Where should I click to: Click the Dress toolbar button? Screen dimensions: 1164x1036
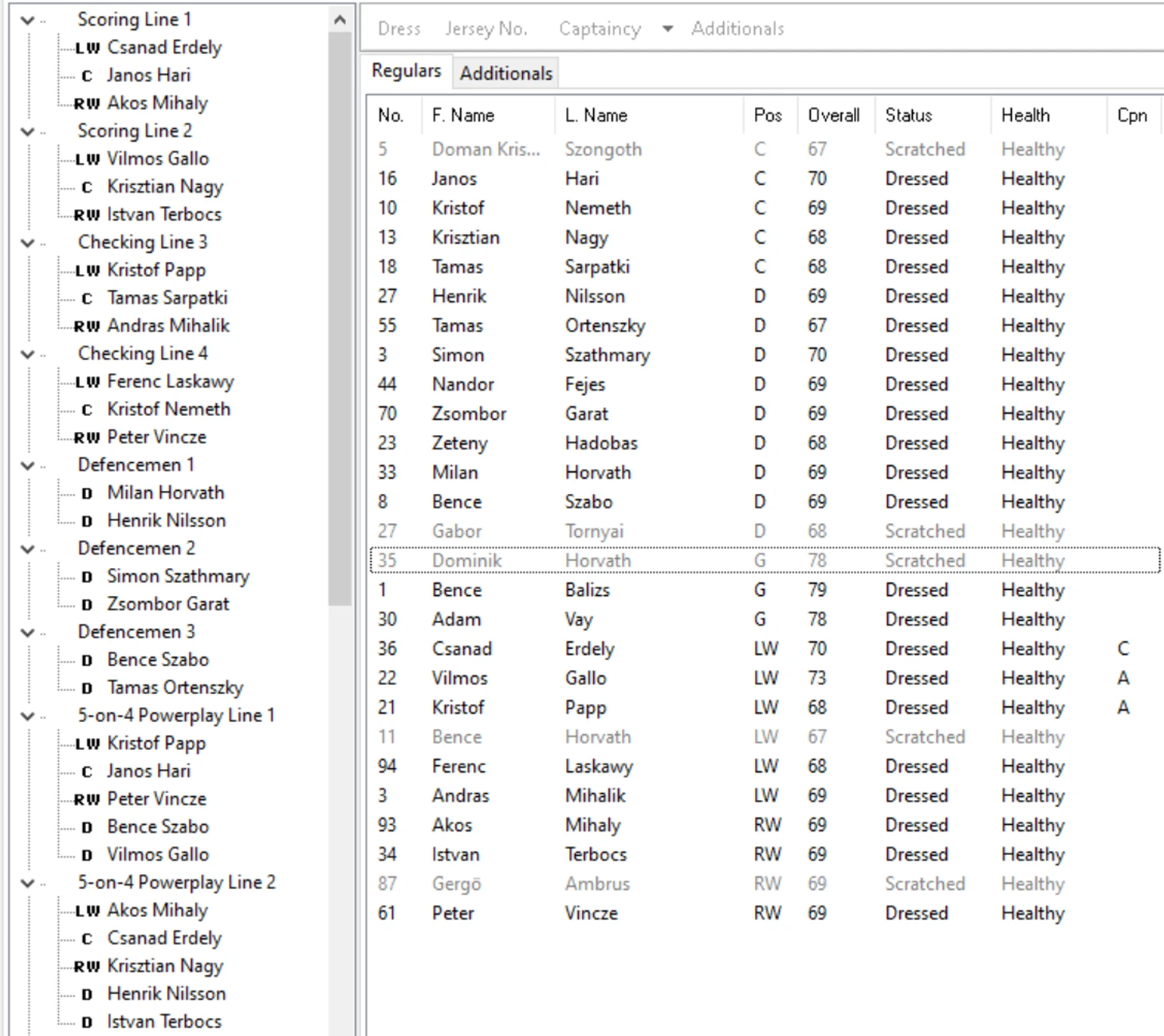point(399,29)
